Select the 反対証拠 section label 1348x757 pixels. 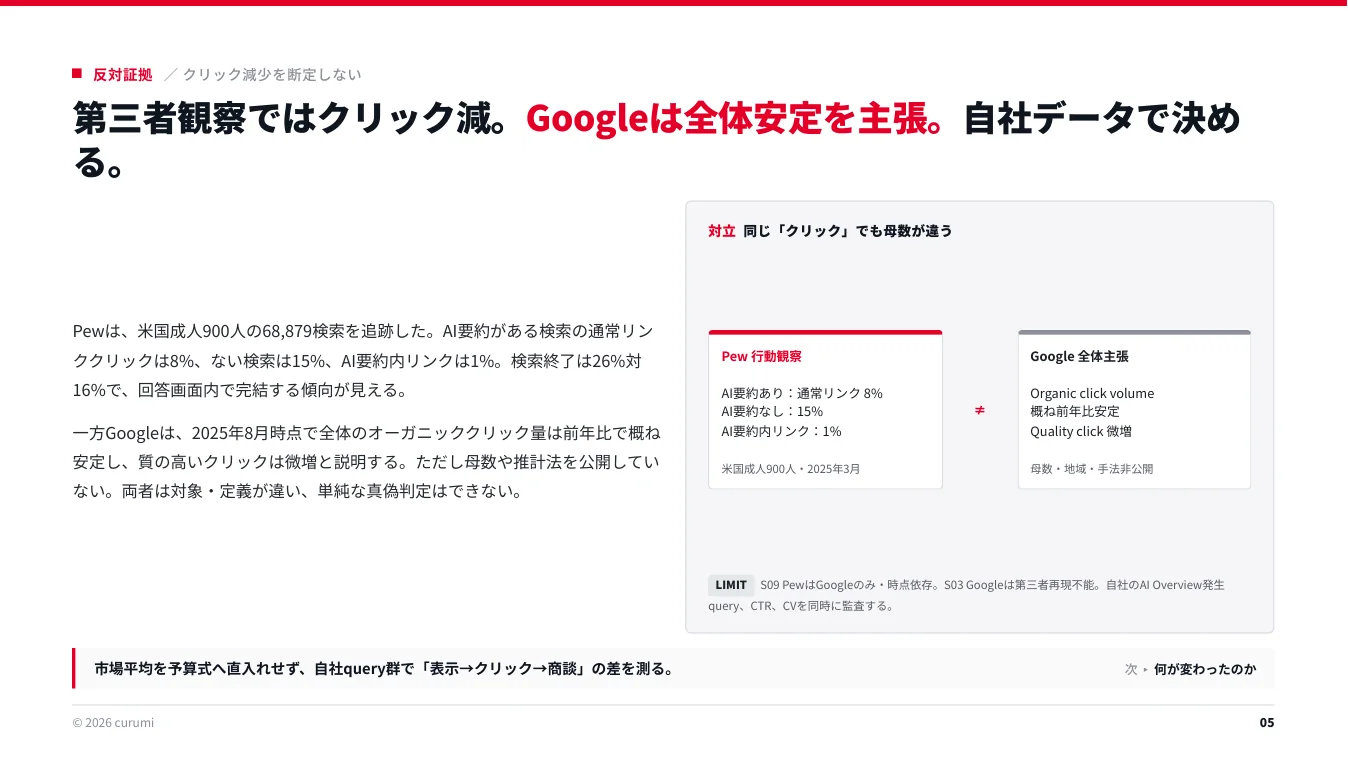pyautogui.click(x=123, y=75)
